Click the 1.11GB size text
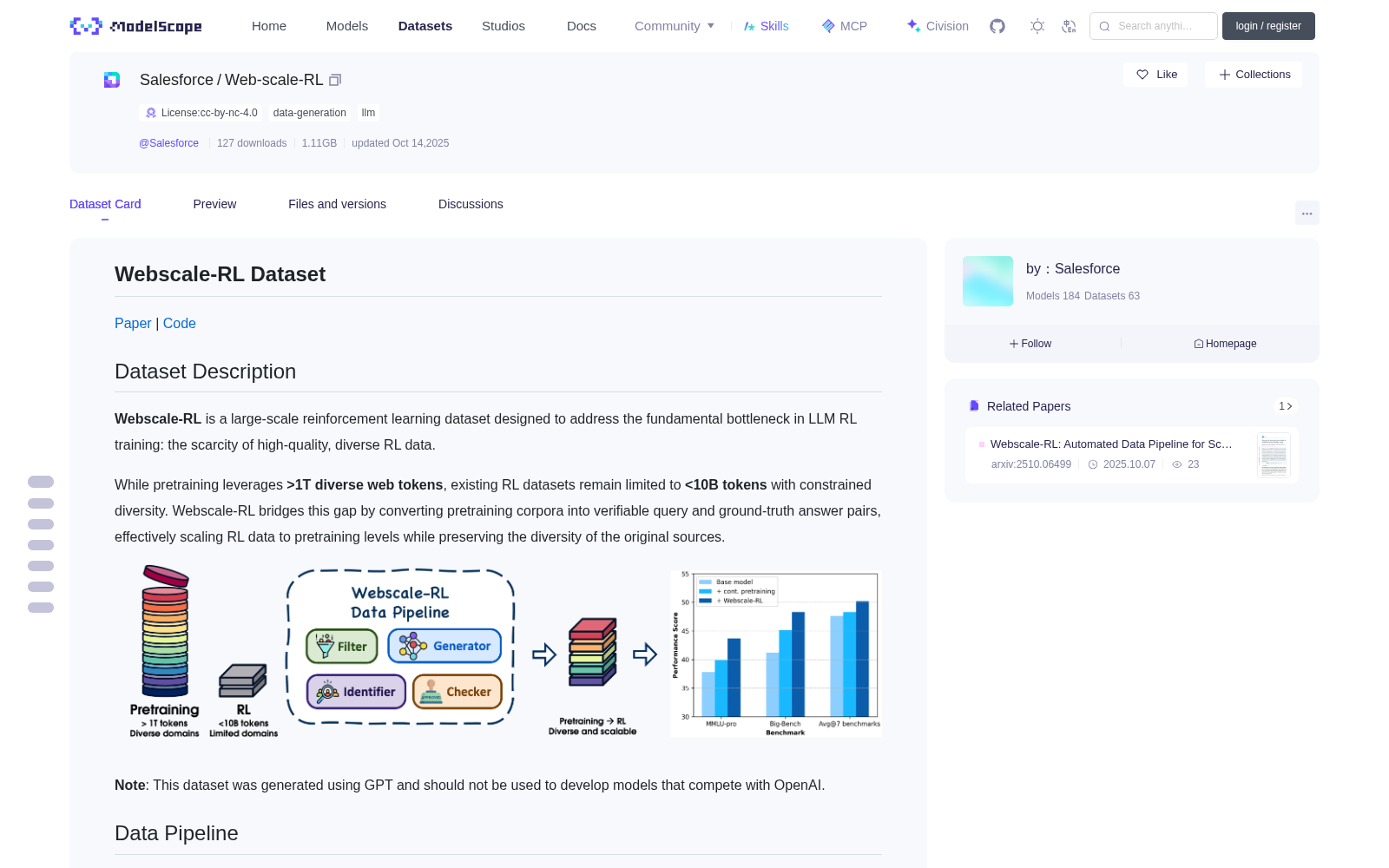This screenshot has height=868, width=1389. pyautogui.click(x=319, y=143)
